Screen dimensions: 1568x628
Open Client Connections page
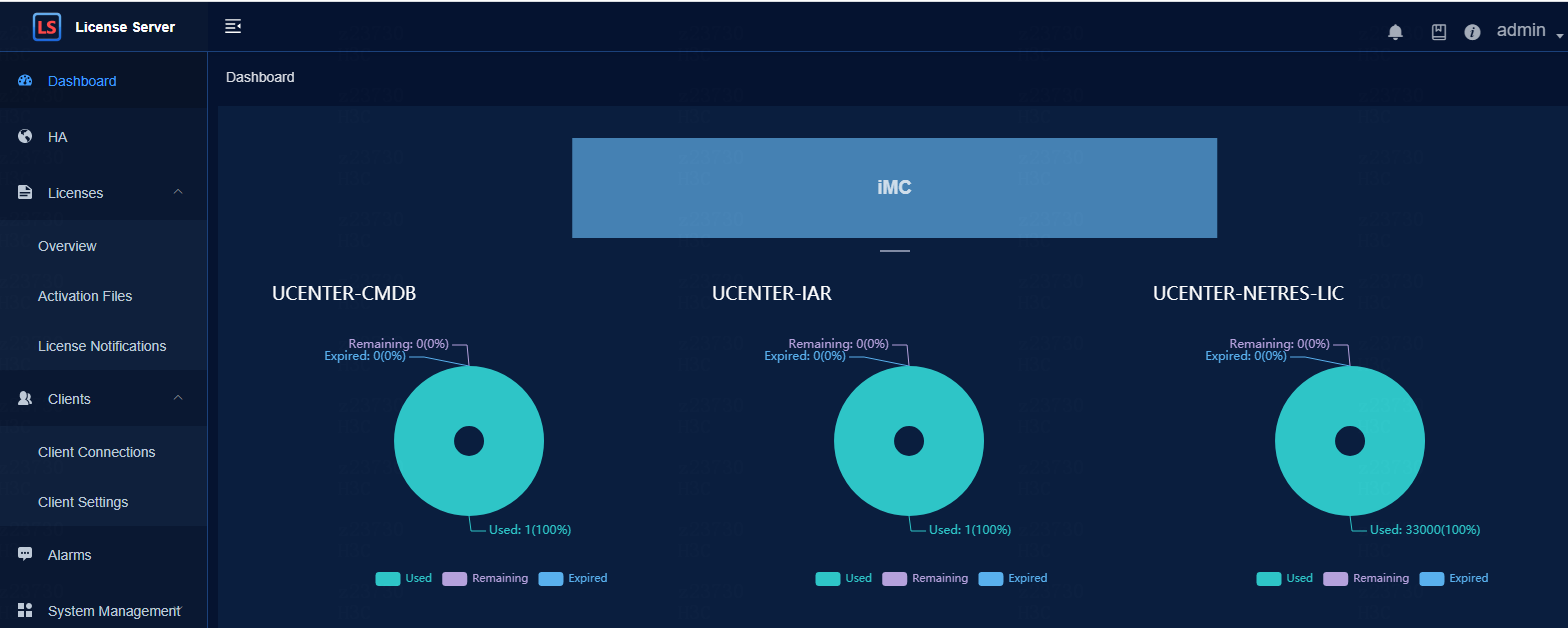tap(104, 452)
